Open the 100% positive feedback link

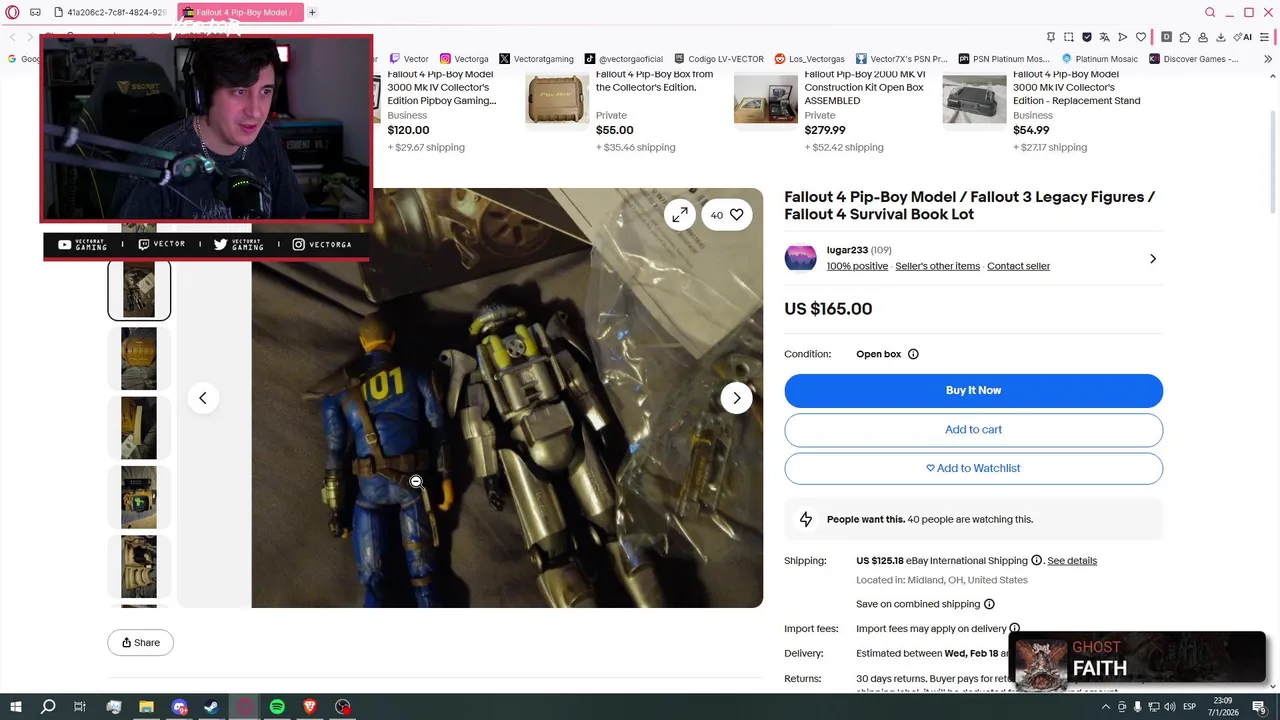tap(857, 266)
